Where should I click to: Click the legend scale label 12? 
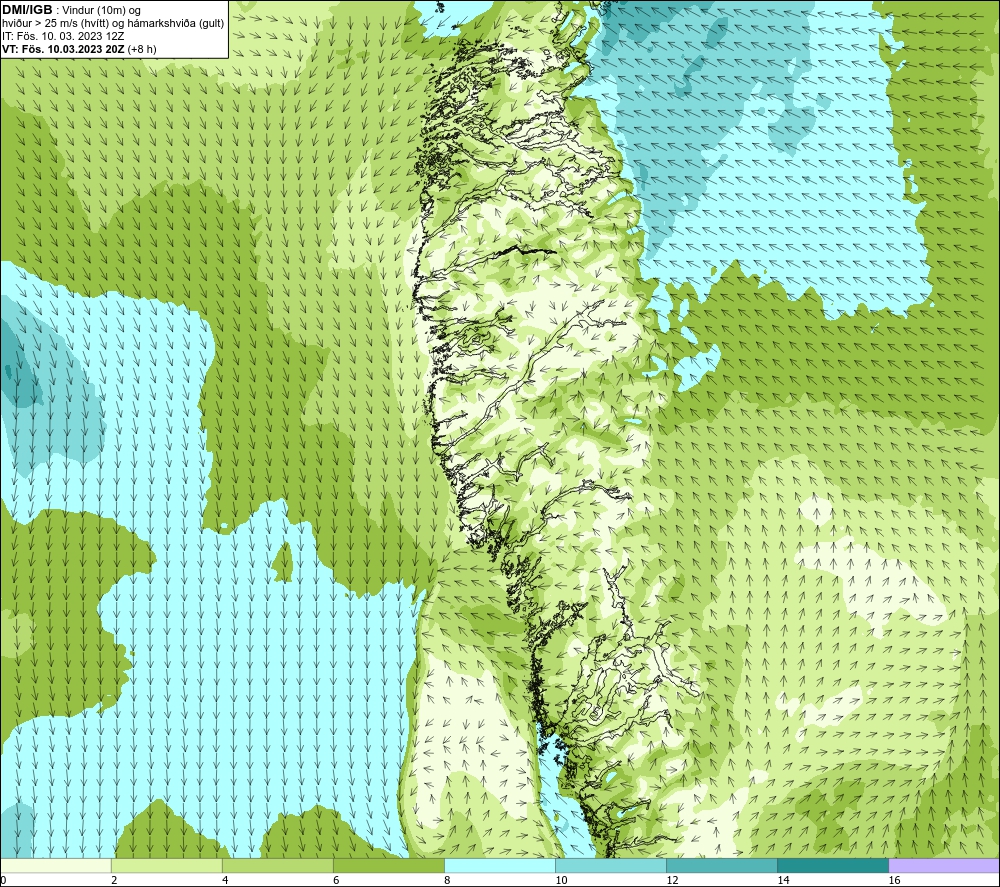(x=672, y=880)
